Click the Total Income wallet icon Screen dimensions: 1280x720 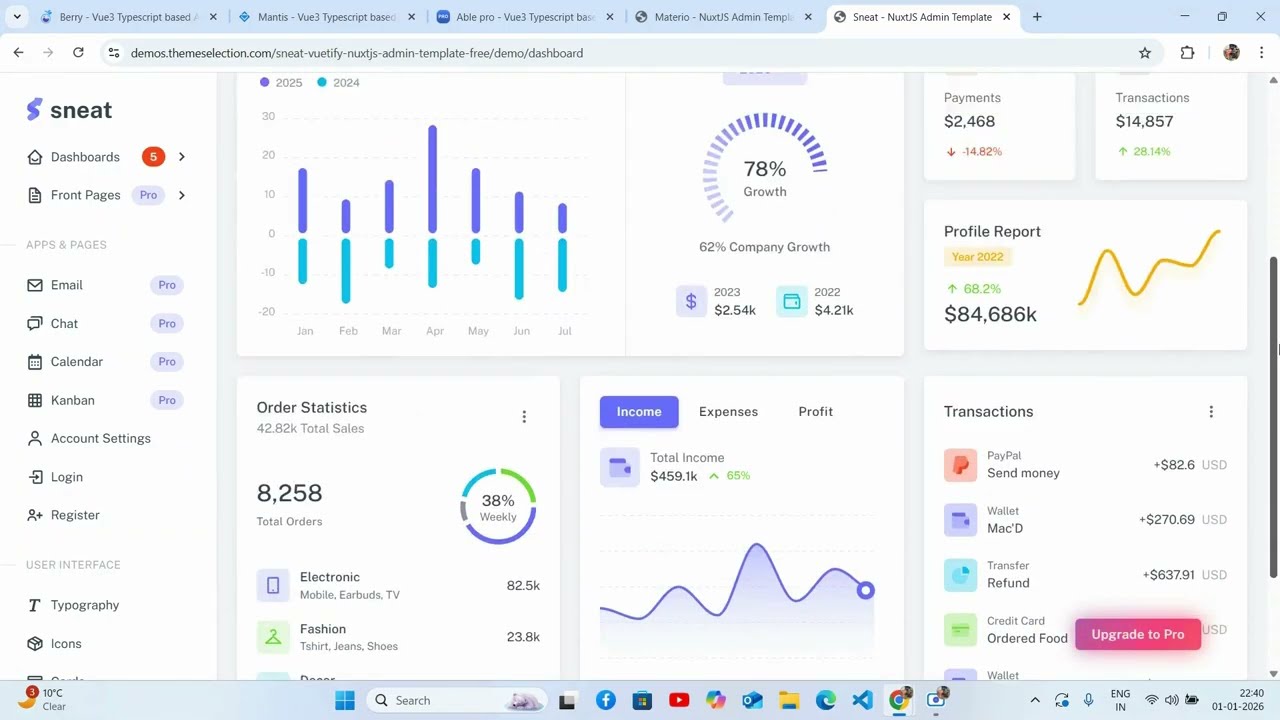pyautogui.click(x=620, y=467)
